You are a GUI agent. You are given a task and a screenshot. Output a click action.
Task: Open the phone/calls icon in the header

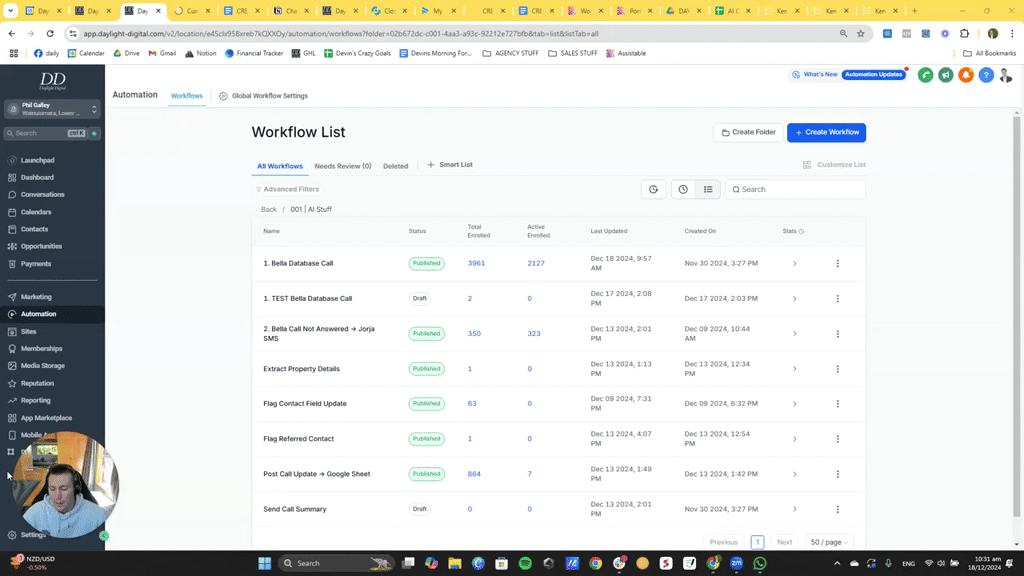[x=926, y=74]
